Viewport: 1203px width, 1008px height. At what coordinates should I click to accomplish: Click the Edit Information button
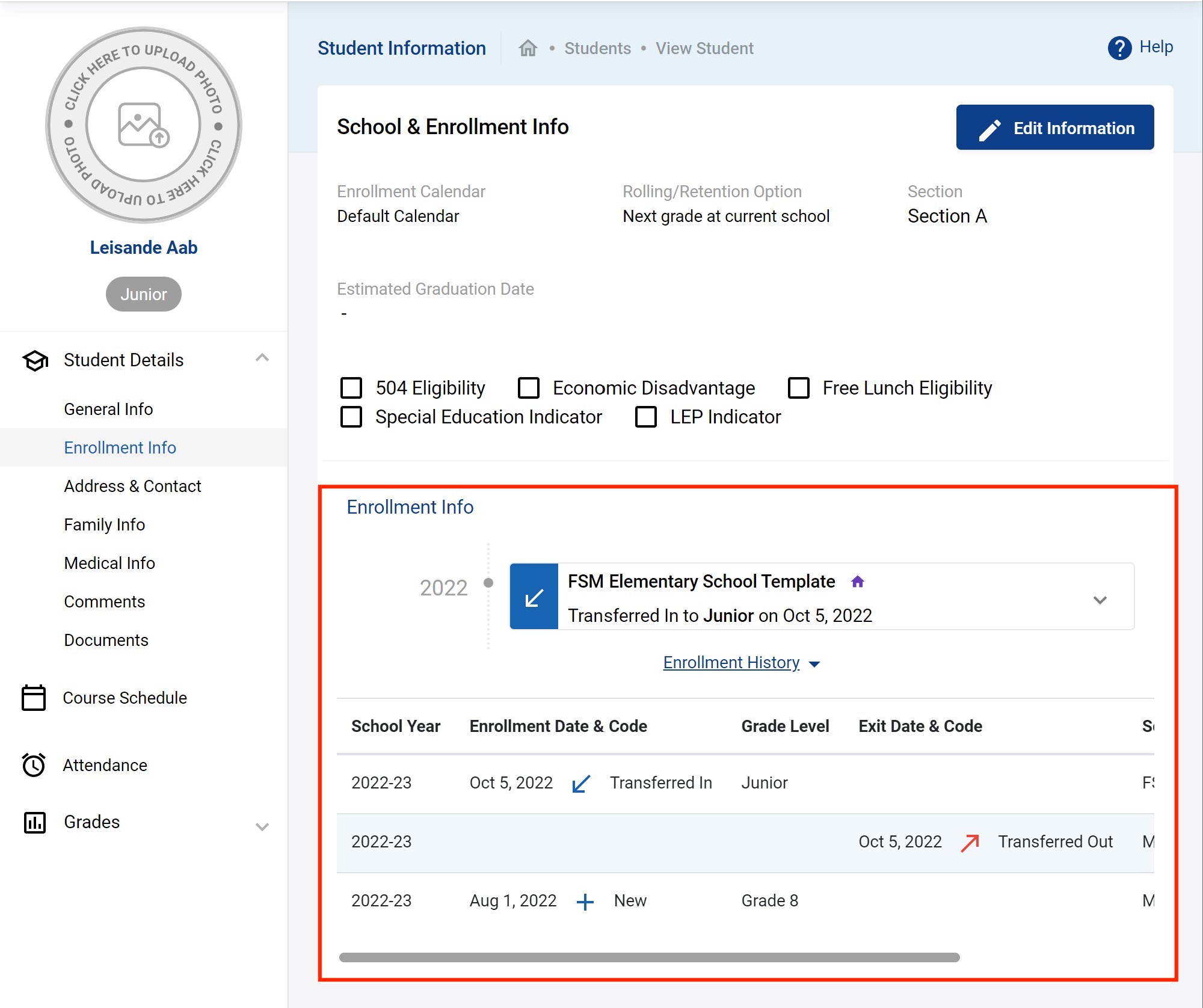[x=1054, y=128]
